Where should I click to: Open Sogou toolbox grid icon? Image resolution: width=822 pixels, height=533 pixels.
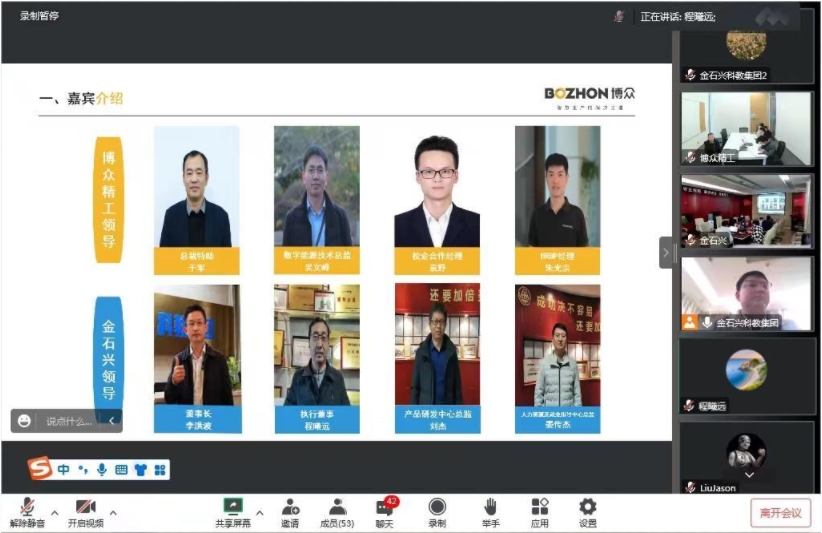point(160,469)
